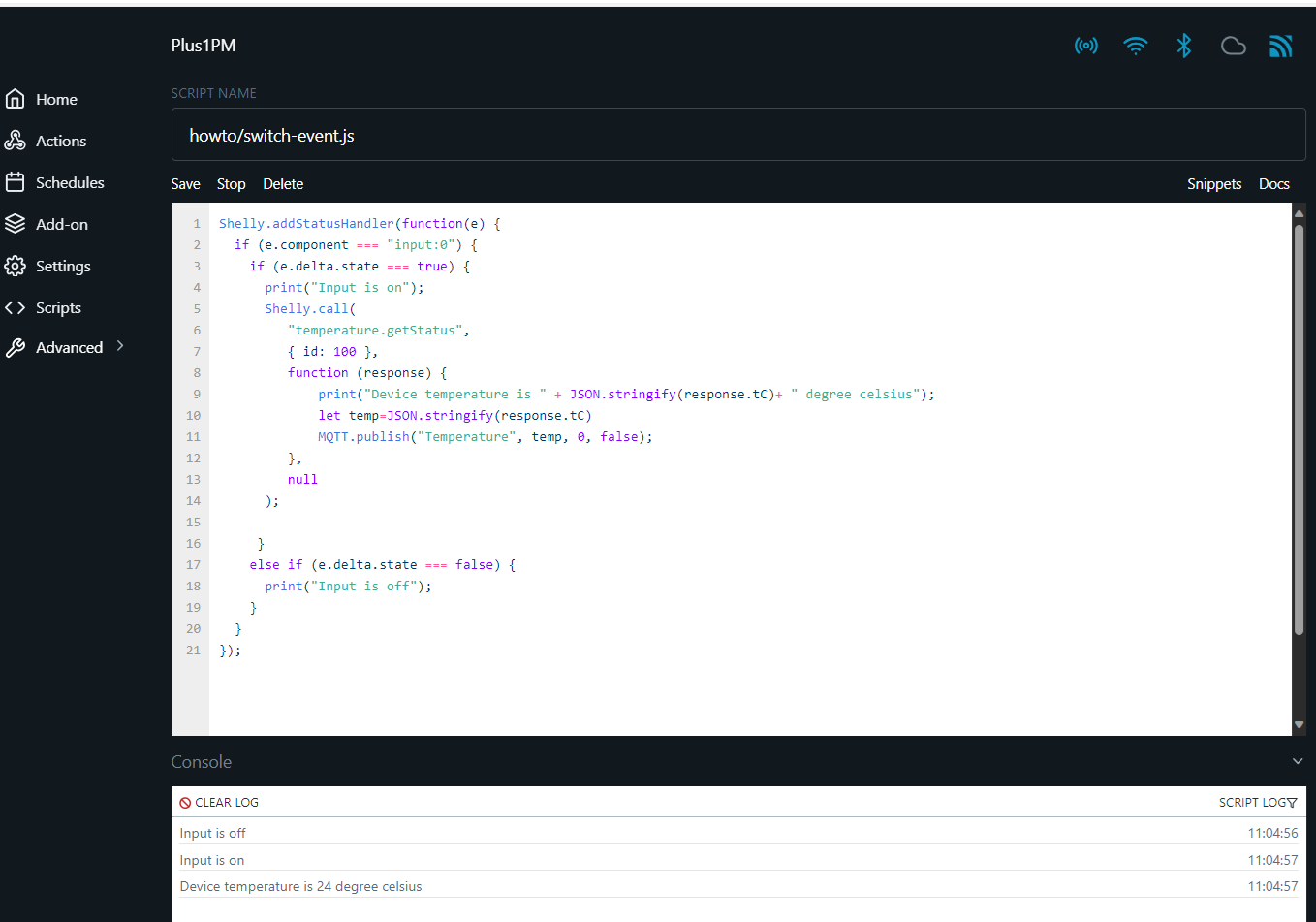Delete the script

click(x=283, y=184)
